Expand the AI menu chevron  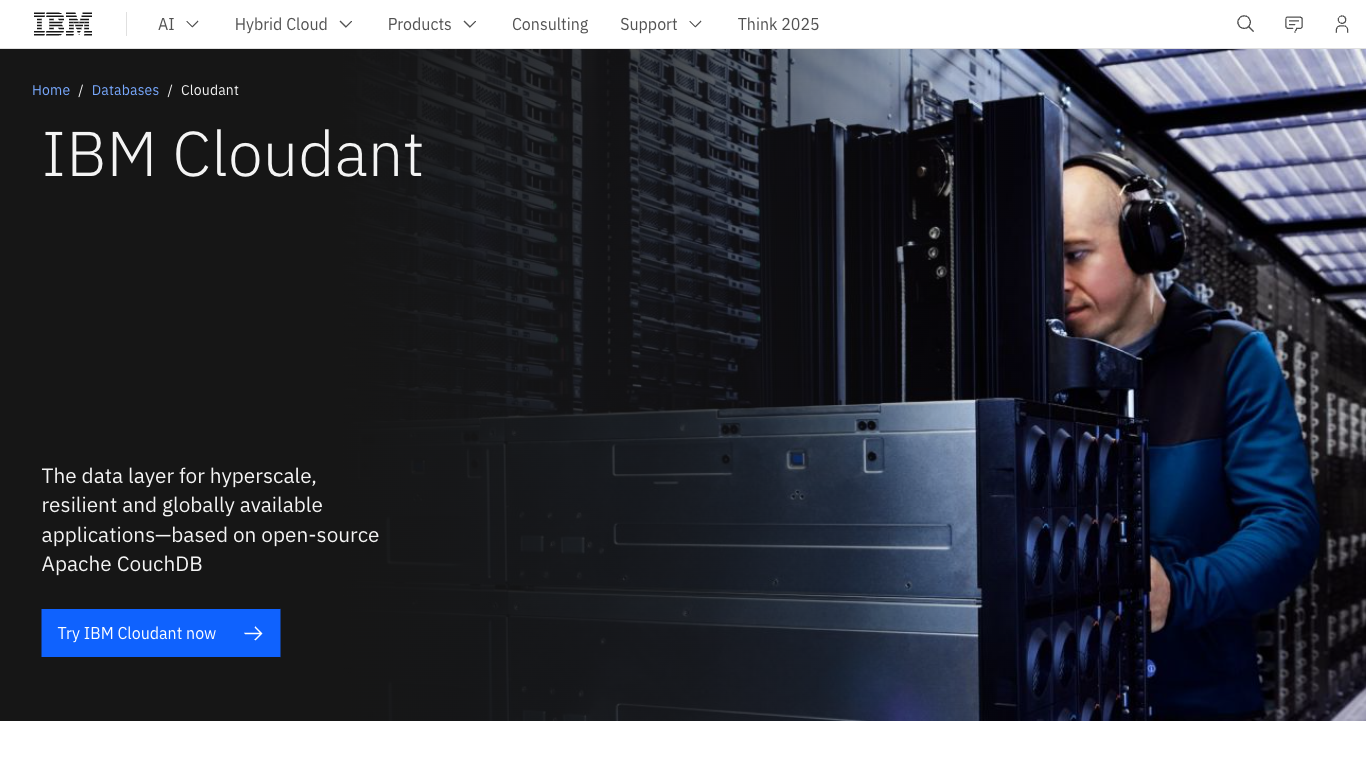click(193, 24)
